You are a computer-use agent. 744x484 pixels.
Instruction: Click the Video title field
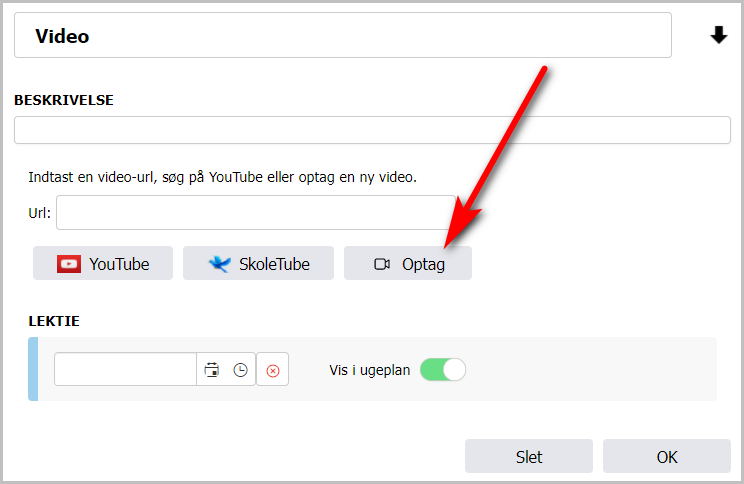pos(343,35)
